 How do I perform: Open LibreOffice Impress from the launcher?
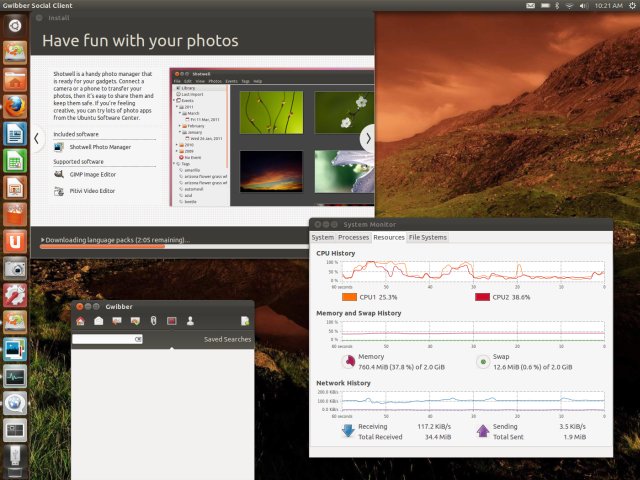click(15, 187)
